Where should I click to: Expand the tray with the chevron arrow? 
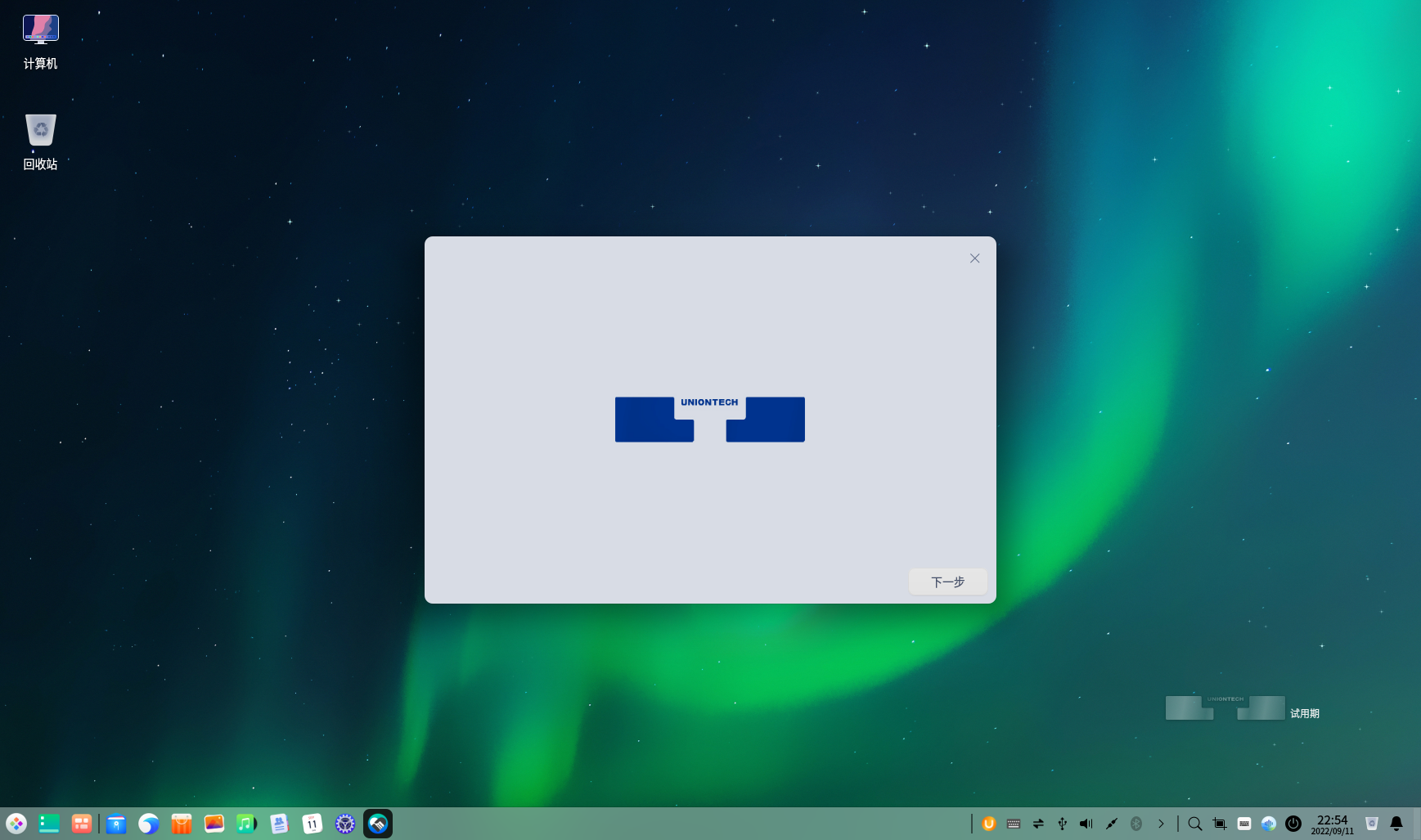(1161, 824)
